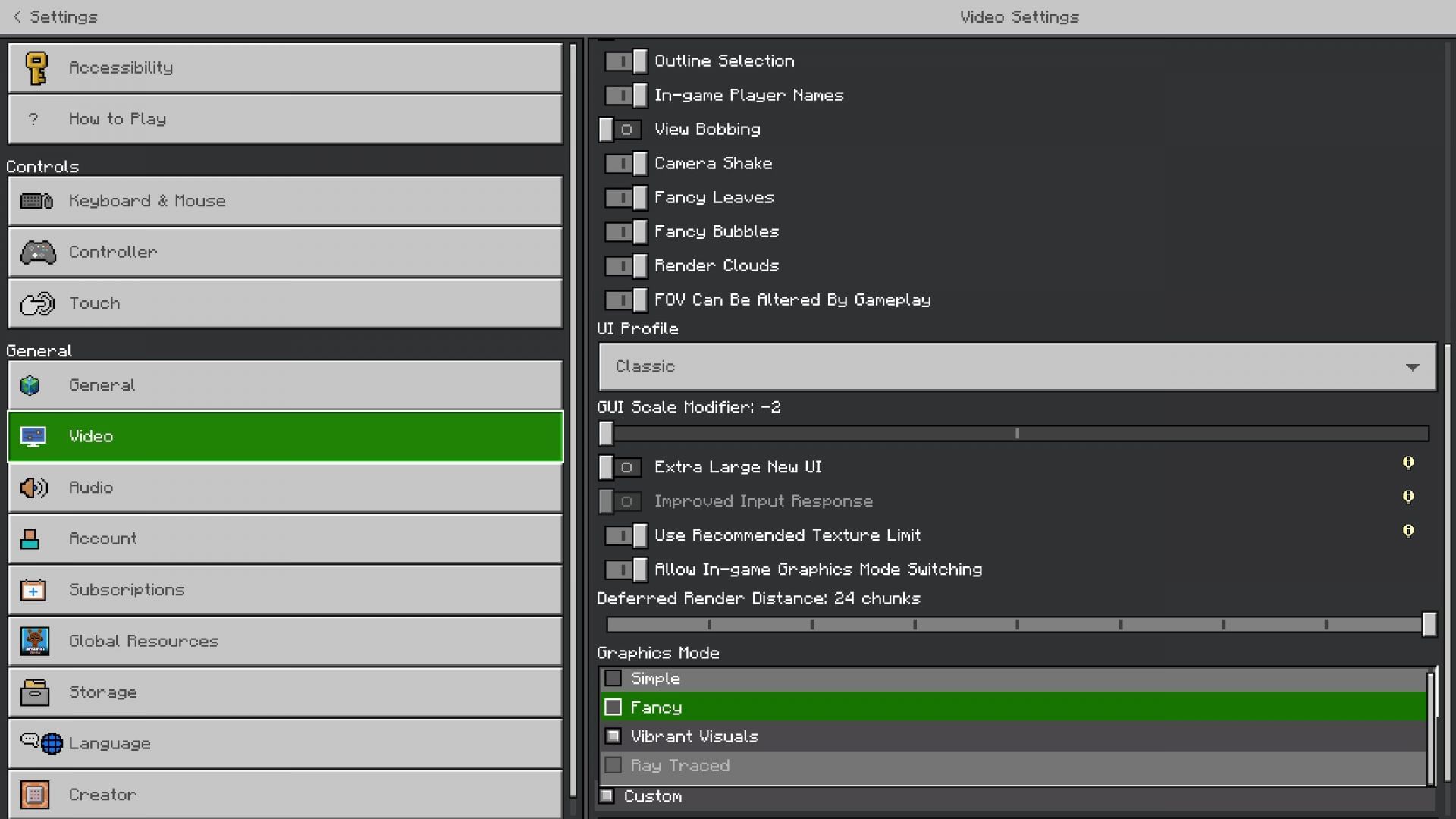
Task: Choose the Simple graphics mode option
Action: [x=655, y=679]
